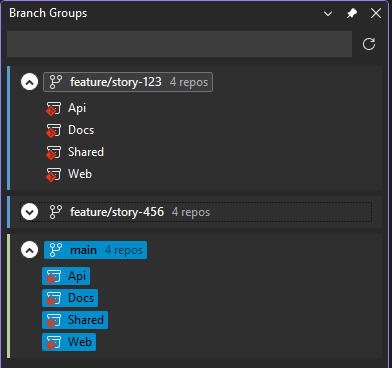Select the main branch header

click(x=95, y=250)
